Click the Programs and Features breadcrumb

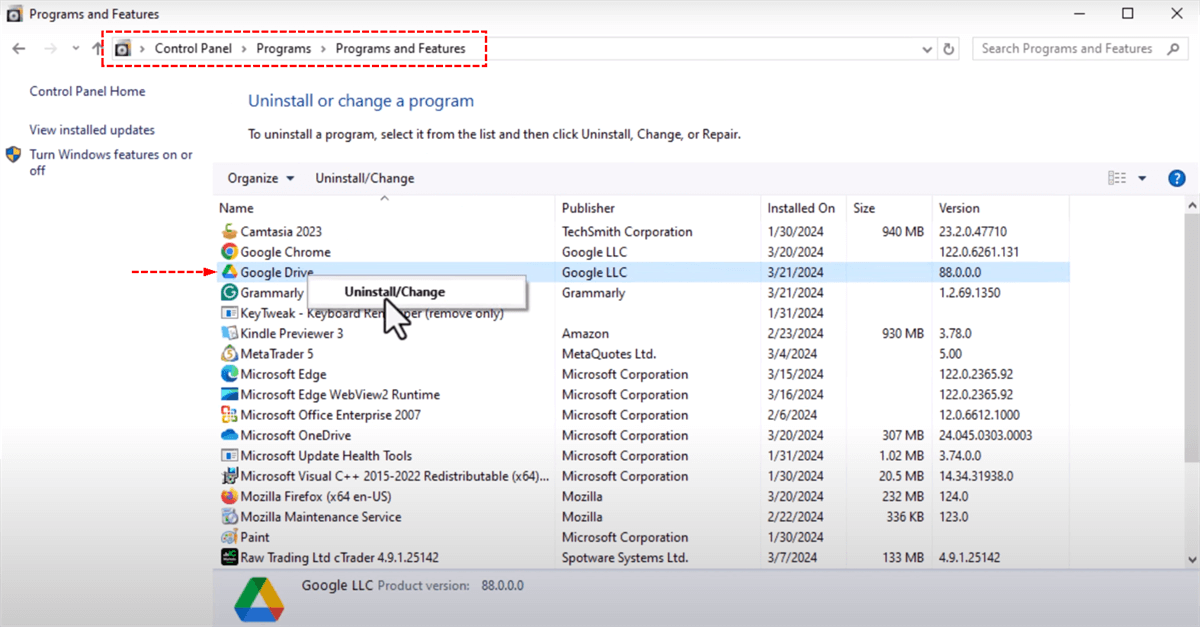pyautogui.click(x=400, y=48)
